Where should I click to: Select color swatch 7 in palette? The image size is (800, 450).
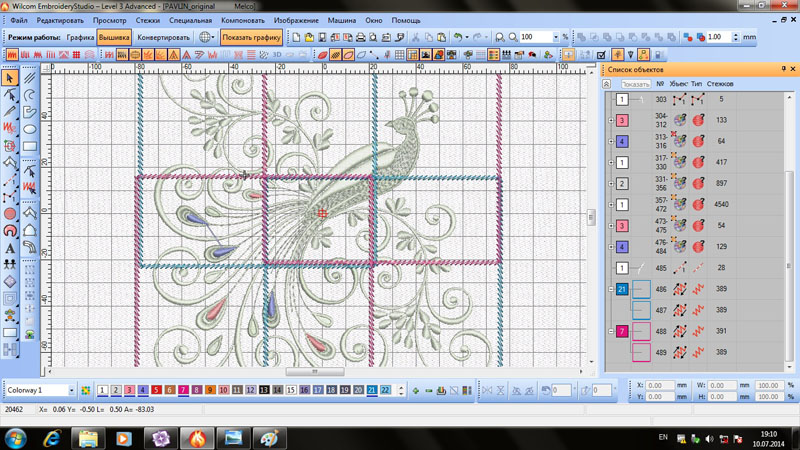click(183, 390)
